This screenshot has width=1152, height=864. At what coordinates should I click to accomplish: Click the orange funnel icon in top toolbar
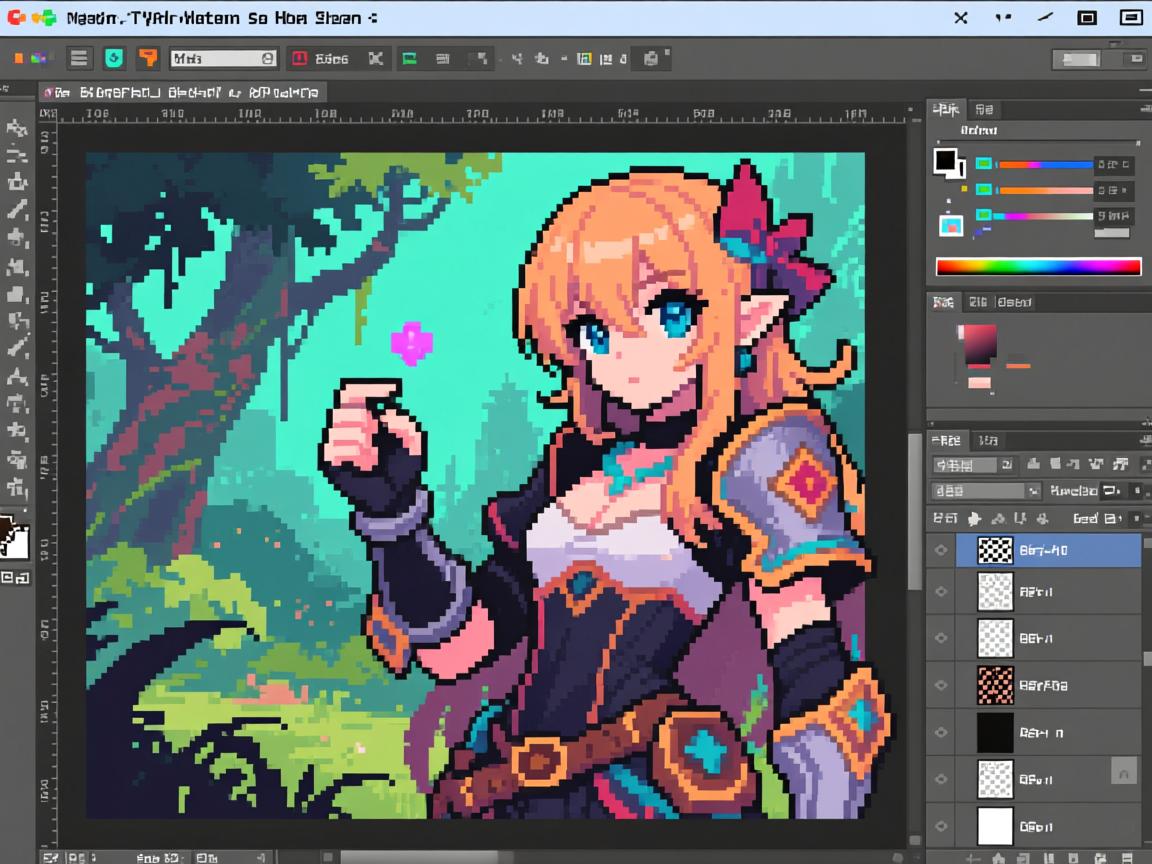(x=148, y=59)
